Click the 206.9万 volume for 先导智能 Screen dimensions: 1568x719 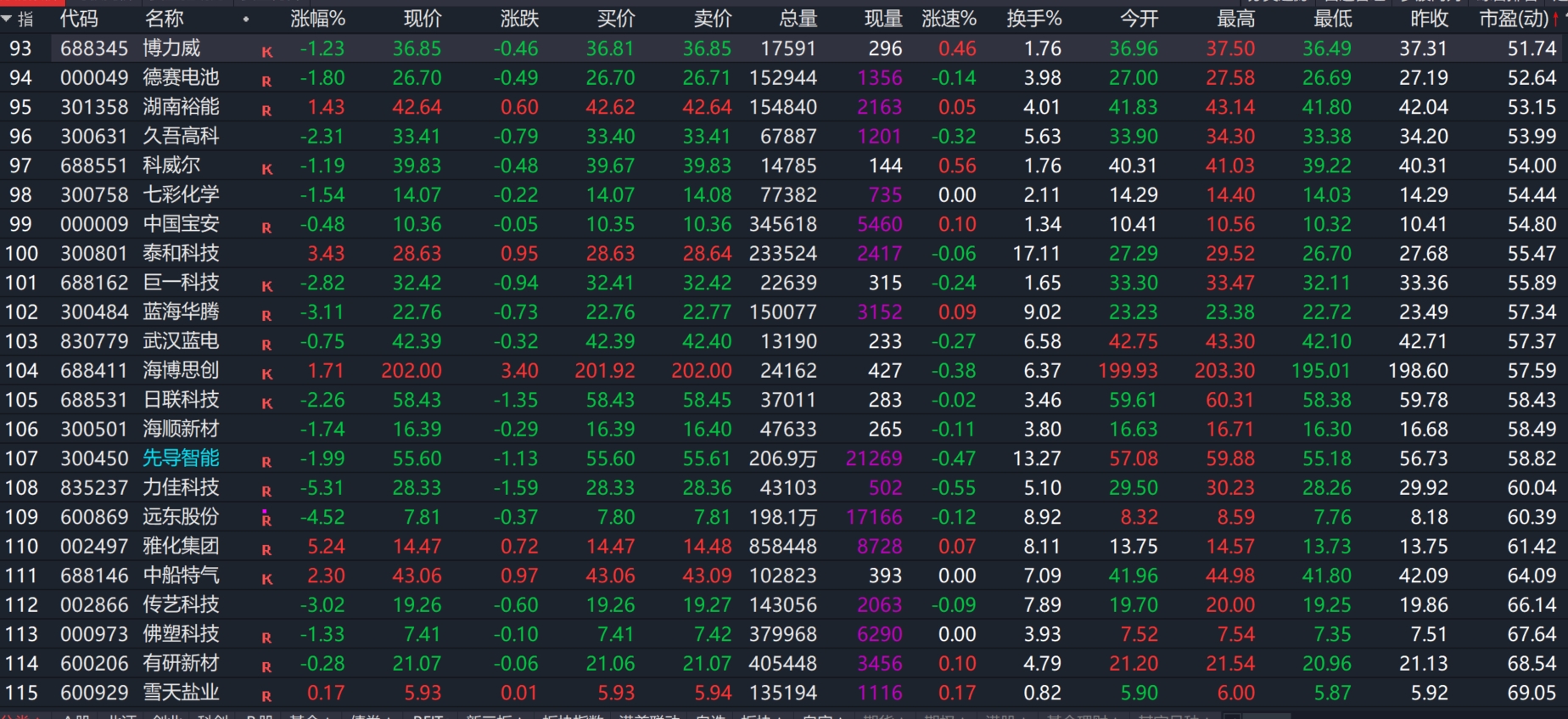point(783,458)
